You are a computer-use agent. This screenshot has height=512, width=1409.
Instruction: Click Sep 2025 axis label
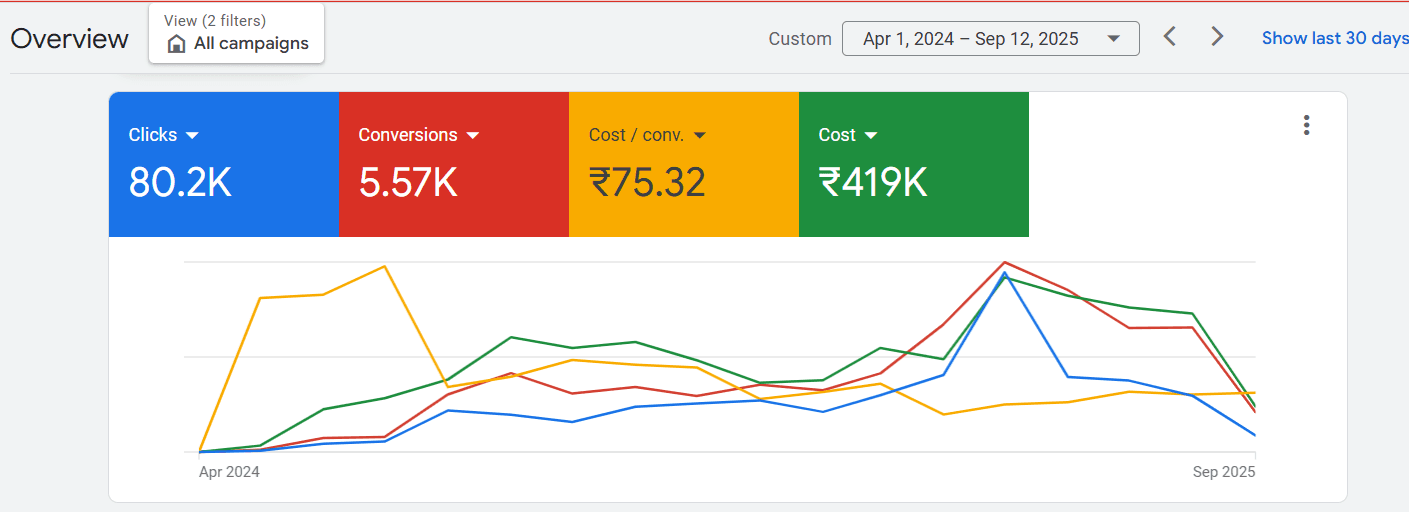[x=1224, y=472]
